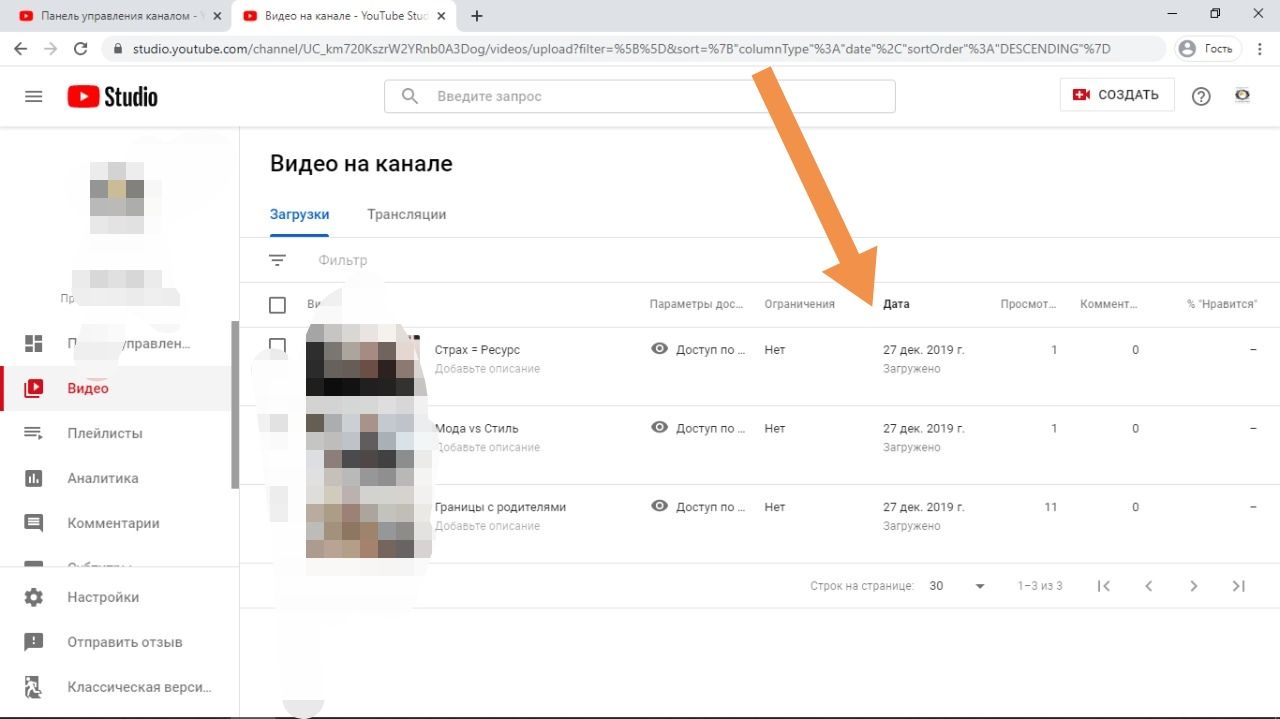Click Добавьте описание under Границы с родителями
This screenshot has width=1280, height=719.
[x=487, y=526]
